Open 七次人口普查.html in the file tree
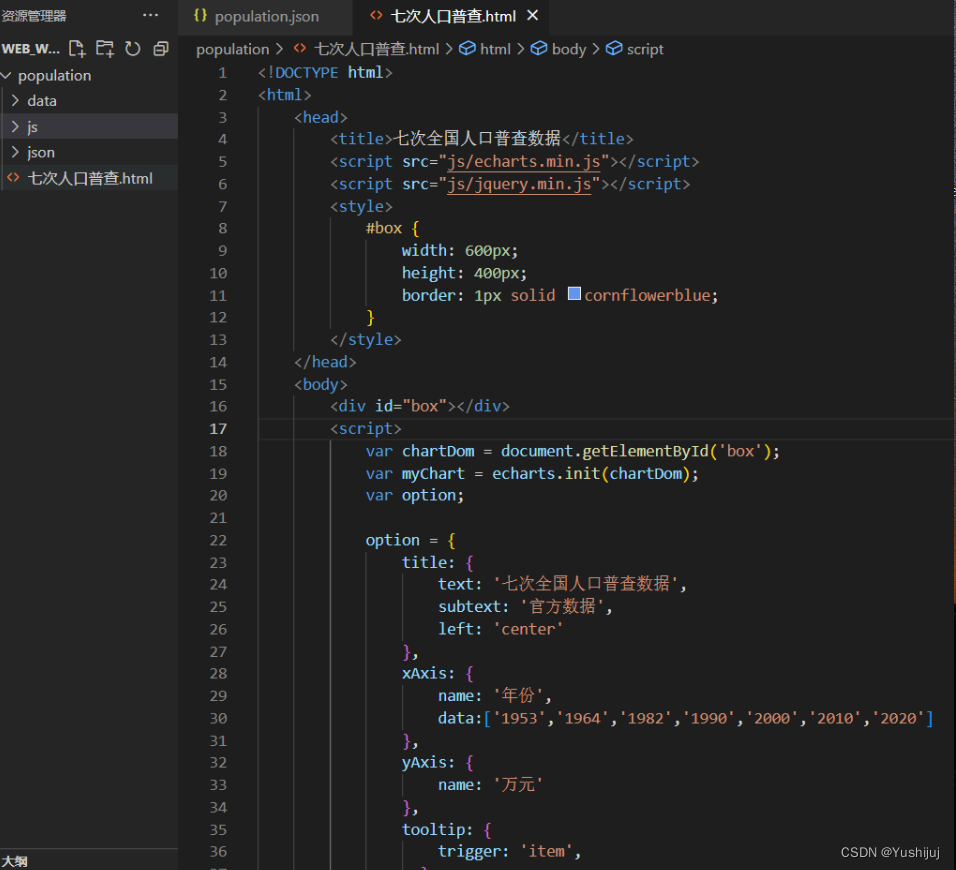The image size is (956, 870). point(90,178)
